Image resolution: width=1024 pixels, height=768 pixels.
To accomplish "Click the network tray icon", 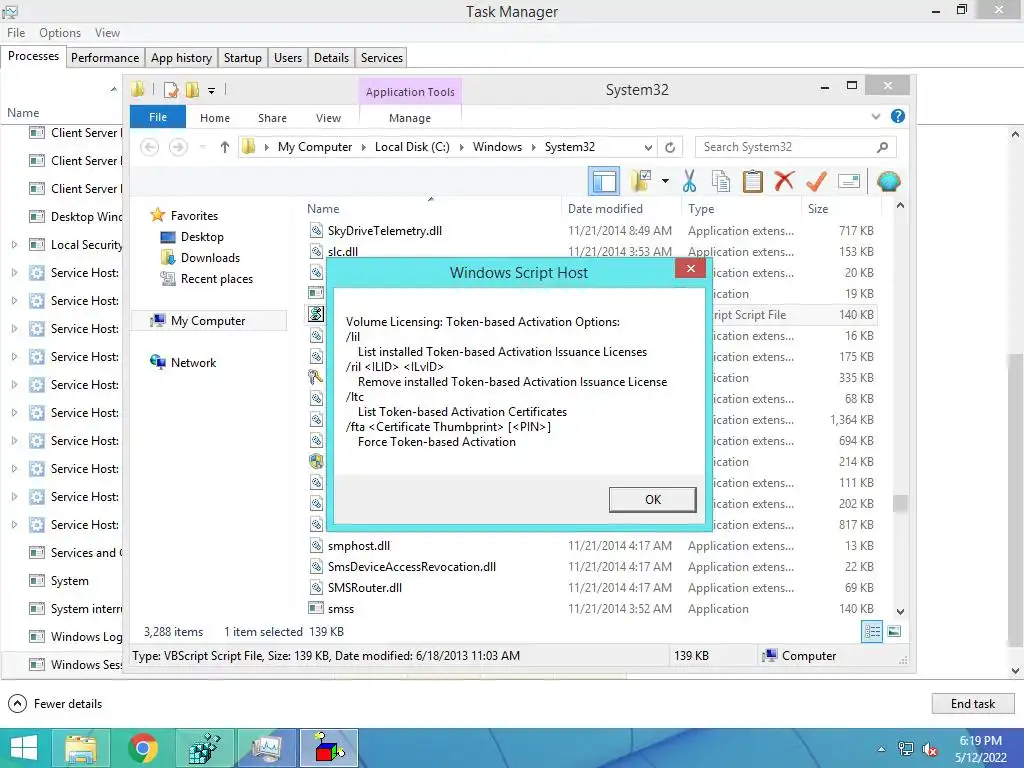I will [x=906, y=750].
